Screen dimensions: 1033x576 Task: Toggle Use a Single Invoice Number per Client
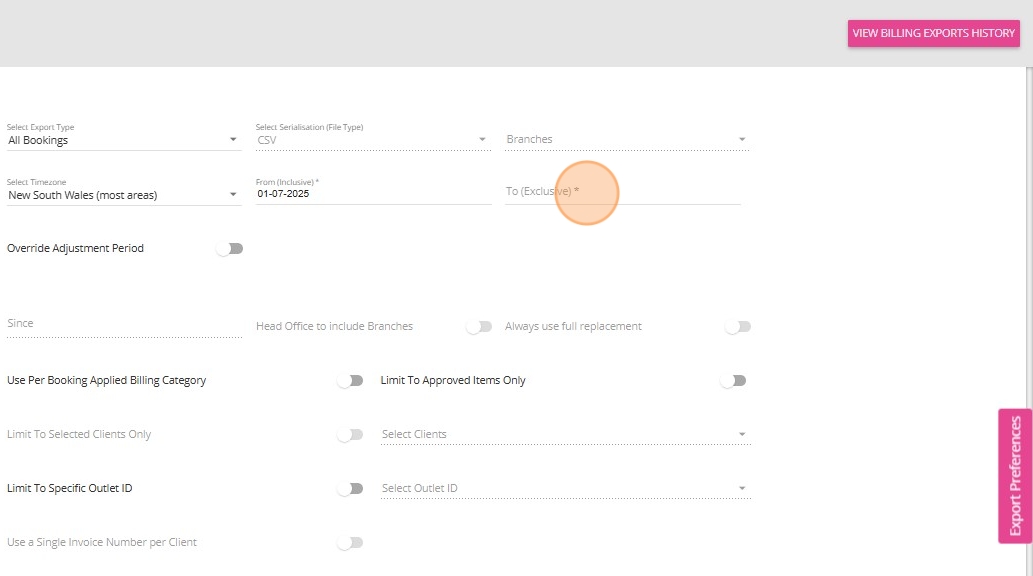point(350,543)
